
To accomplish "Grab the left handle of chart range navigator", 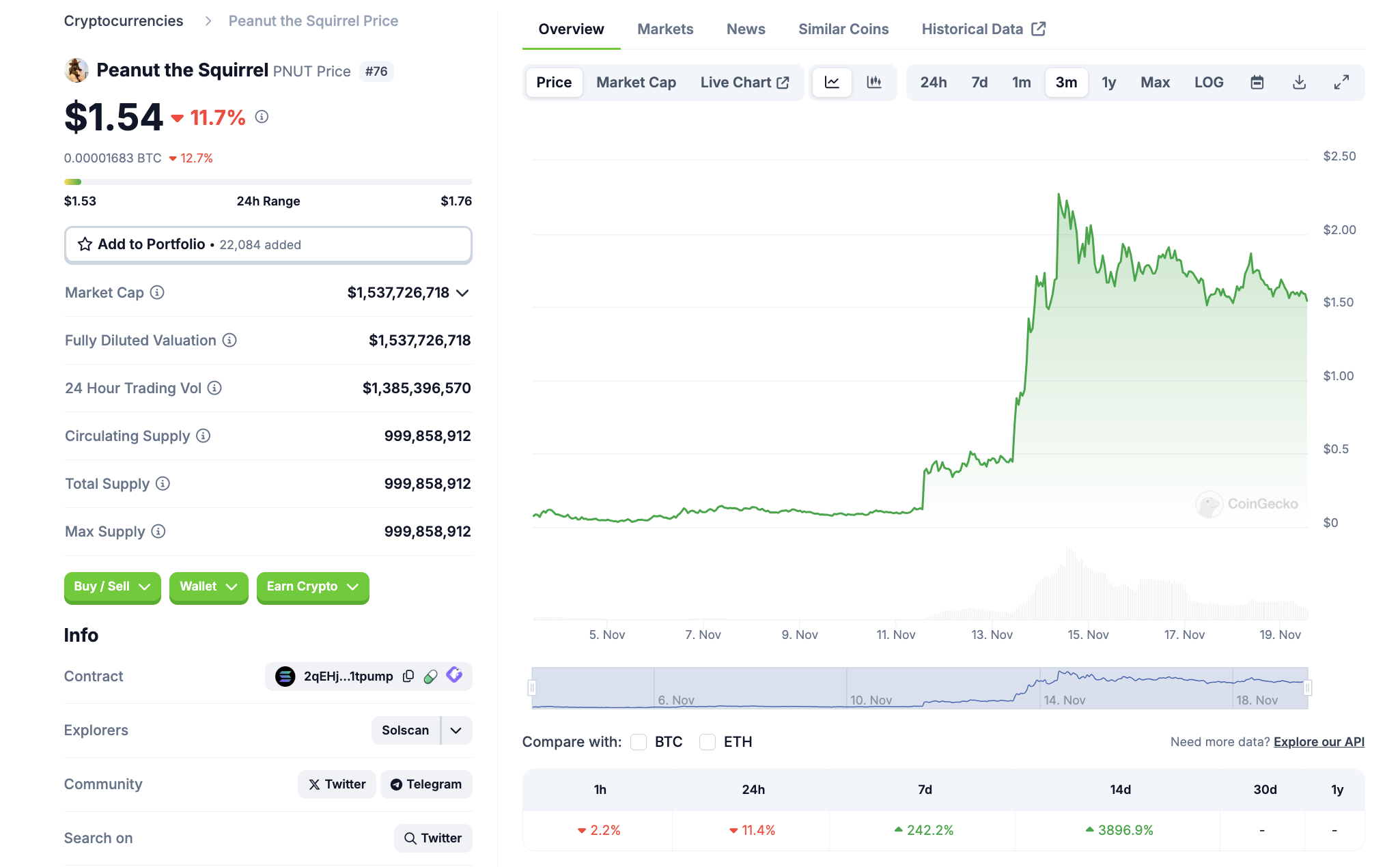I will (532, 688).
